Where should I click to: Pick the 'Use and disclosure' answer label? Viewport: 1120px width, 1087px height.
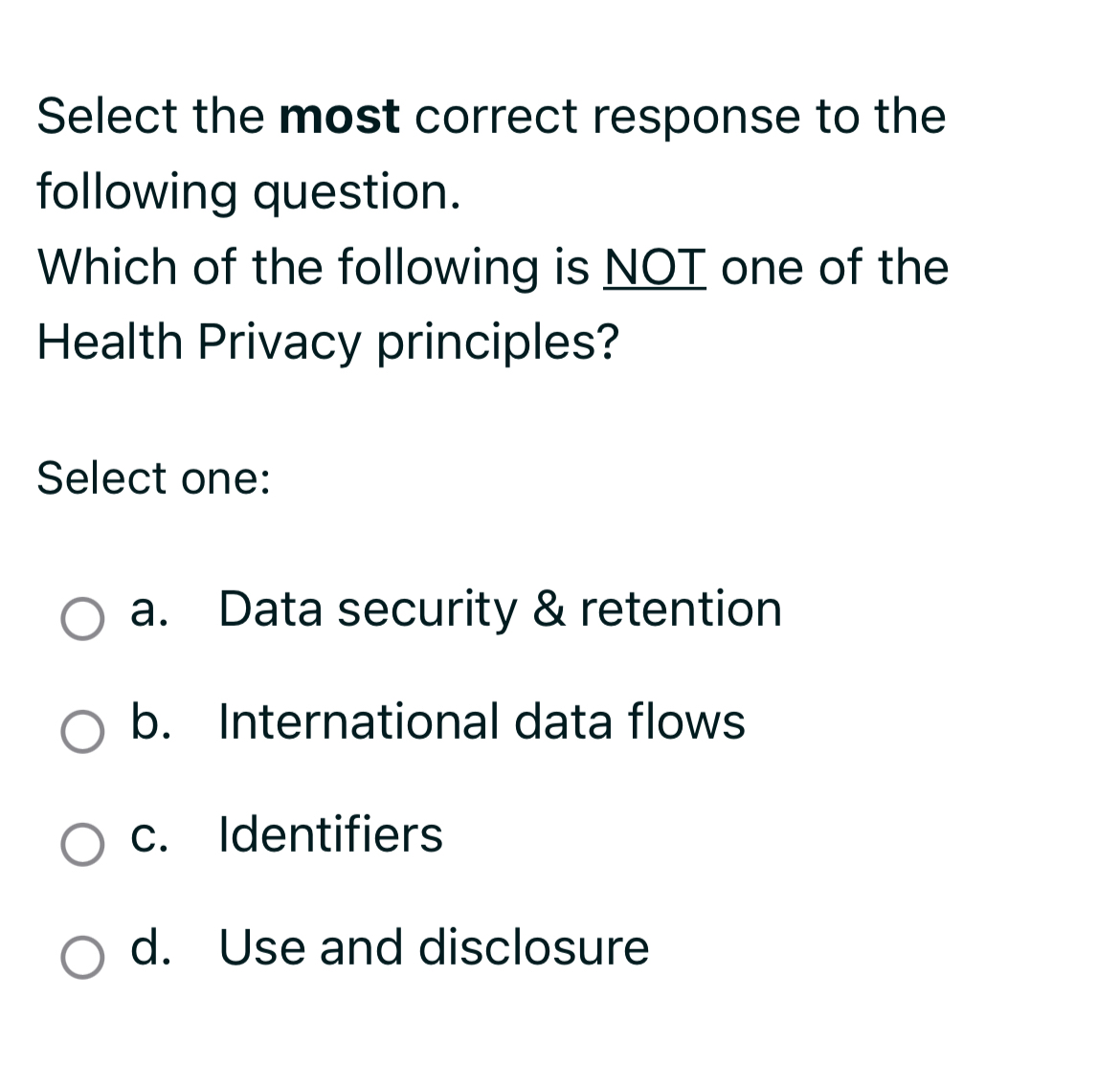(x=434, y=947)
